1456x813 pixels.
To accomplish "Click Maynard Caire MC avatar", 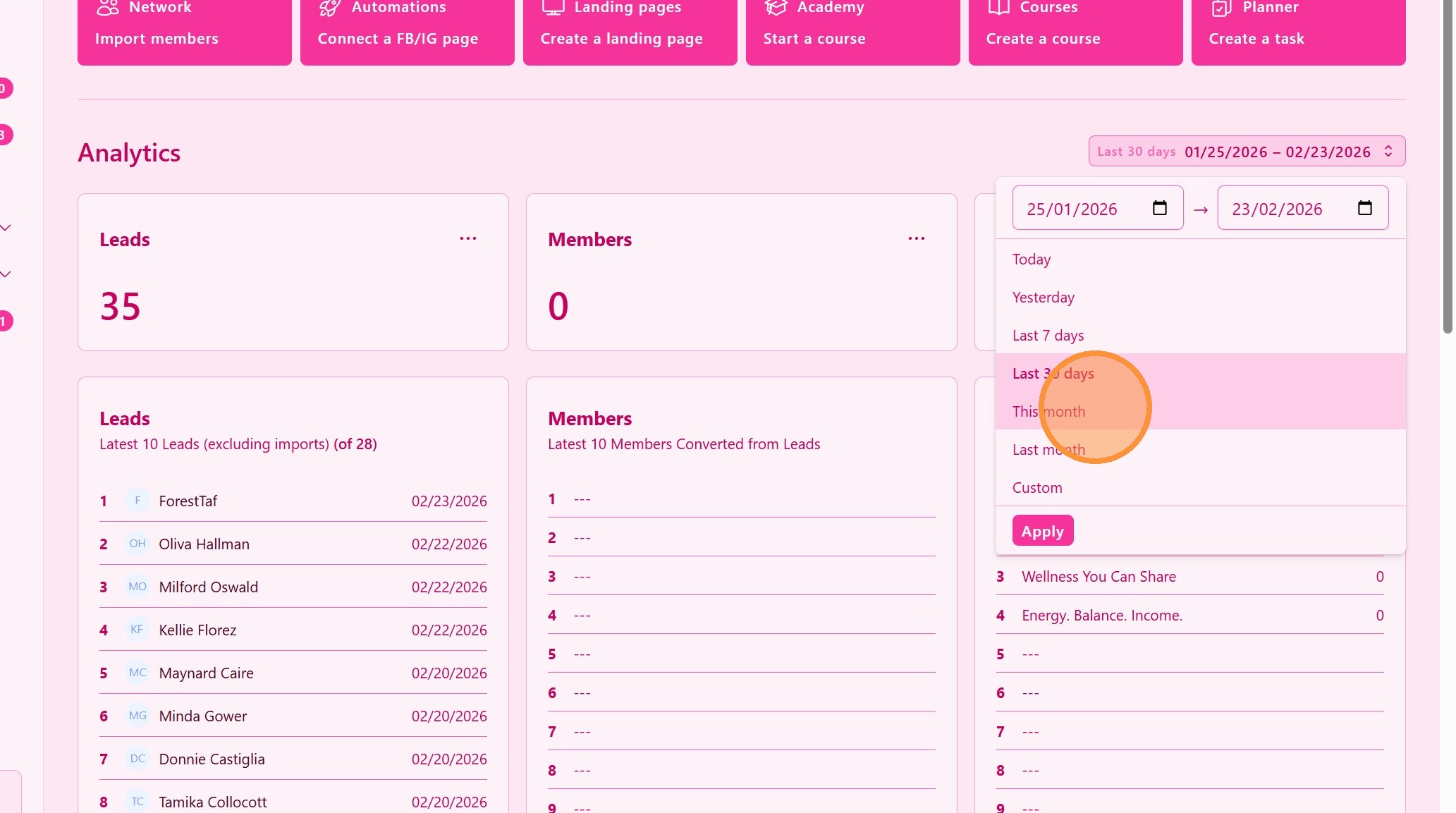I will pyautogui.click(x=137, y=673).
